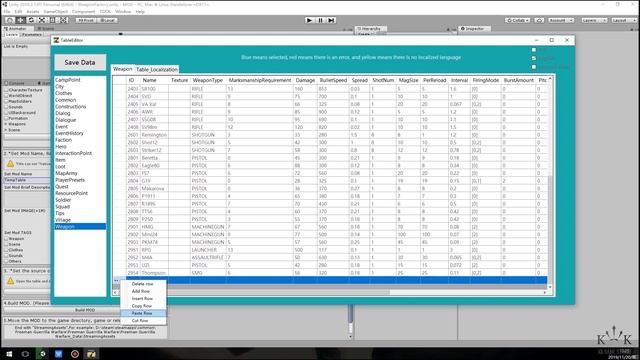The image size is (640, 360).
Task: Click the Build MOD button
Action: tap(85, 310)
